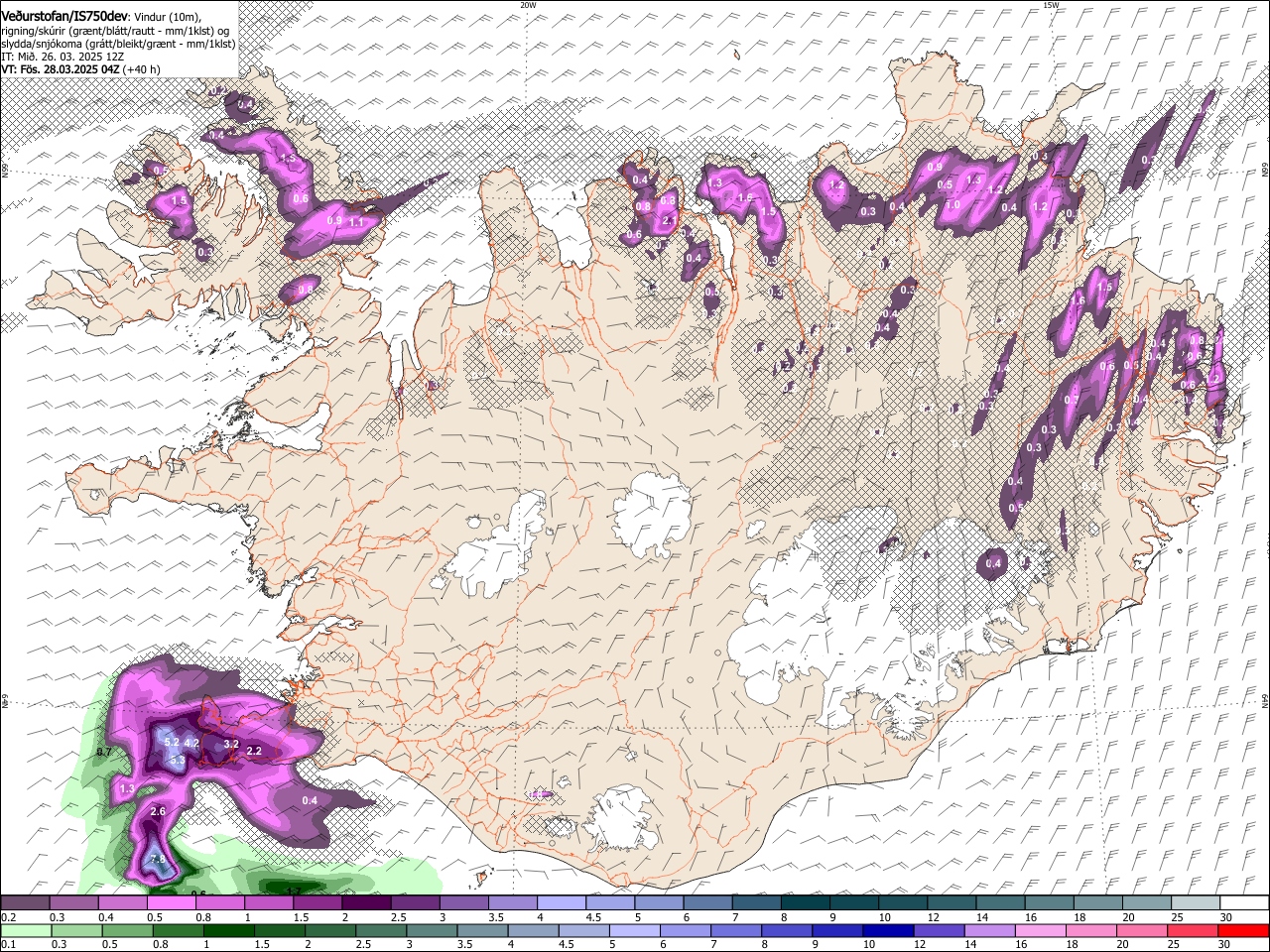The width and height of the screenshot is (1270, 952).
Task: Click the 20W longitude label
Action: (x=528, y=5)
